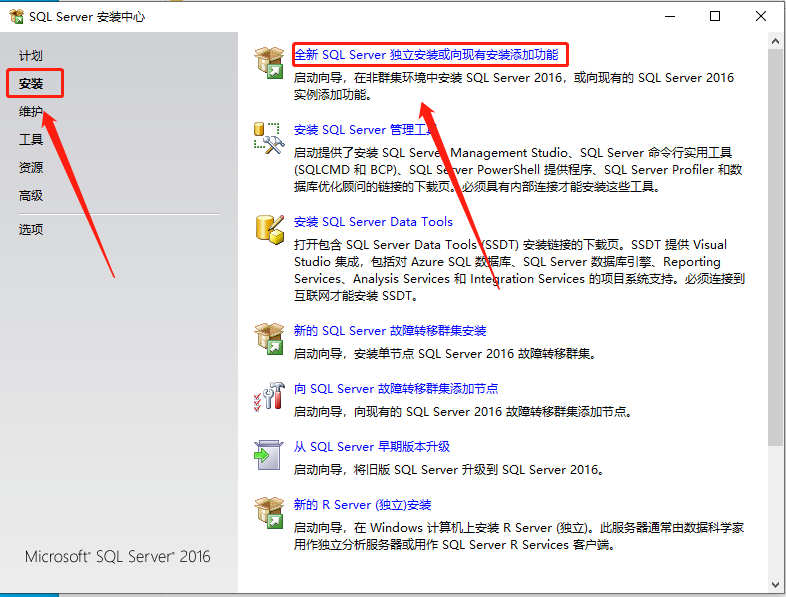Open the 高级 sidebar section
Screen dimensions: 786x597
coord(31,195)
